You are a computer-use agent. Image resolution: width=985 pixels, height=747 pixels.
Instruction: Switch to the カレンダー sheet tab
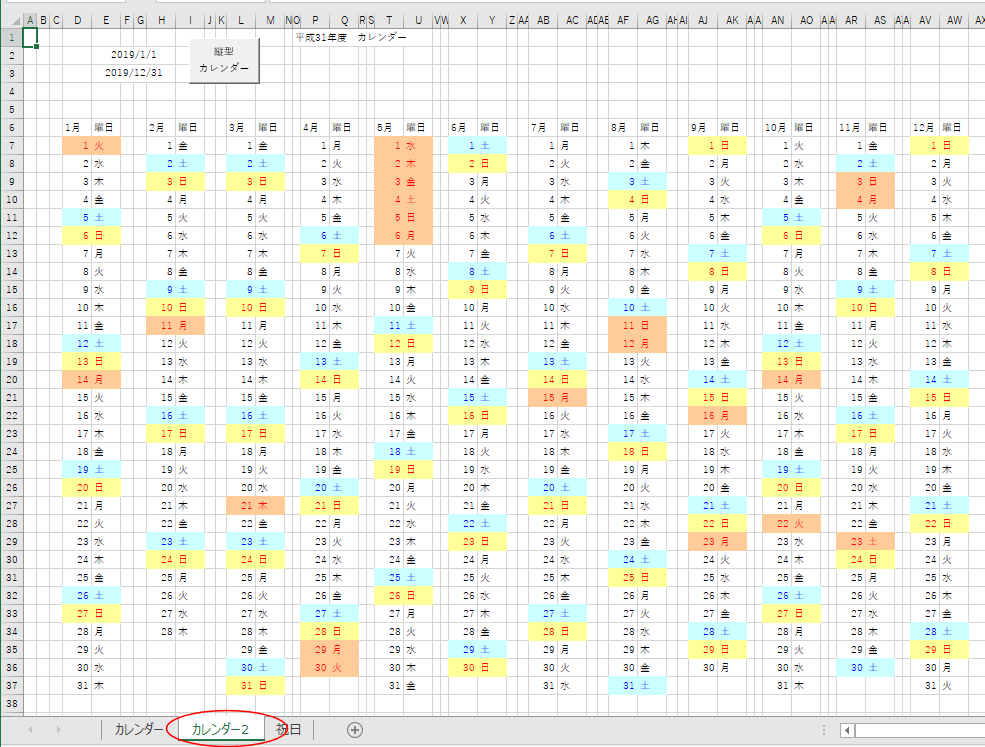pyautogui.click(x=138, y=729)
